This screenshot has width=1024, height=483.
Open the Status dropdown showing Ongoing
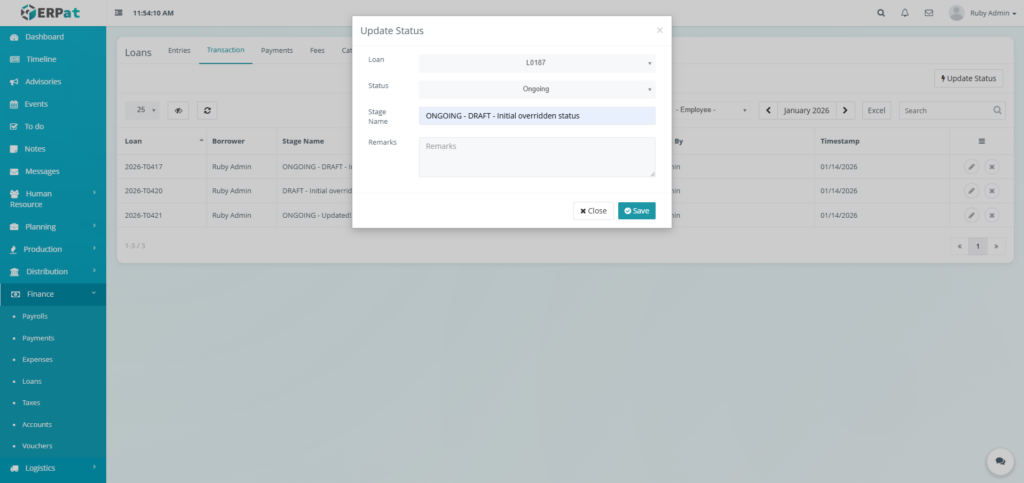point(537,89)
